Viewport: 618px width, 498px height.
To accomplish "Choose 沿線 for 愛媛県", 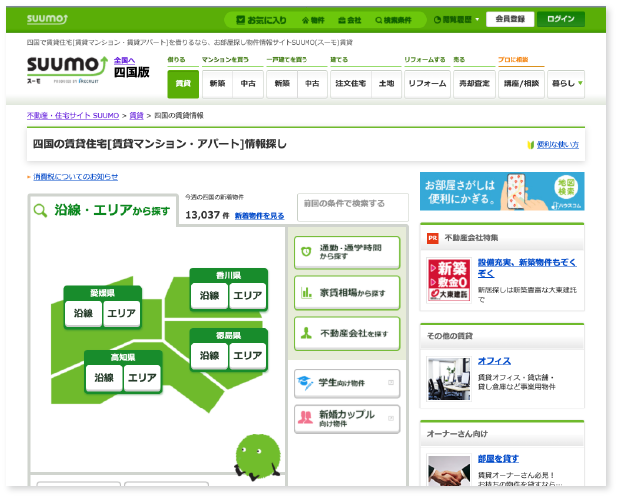I will click(83, 314).
